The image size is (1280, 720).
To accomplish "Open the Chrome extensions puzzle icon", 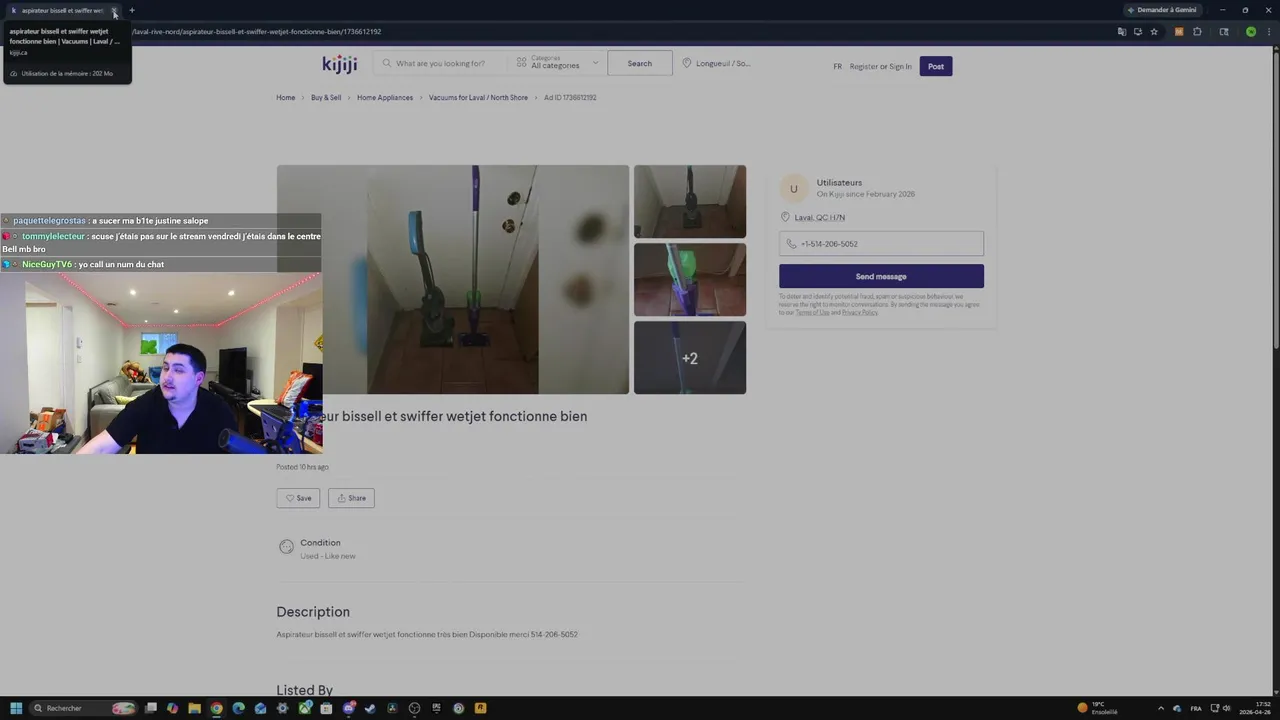I will 1197,32.
